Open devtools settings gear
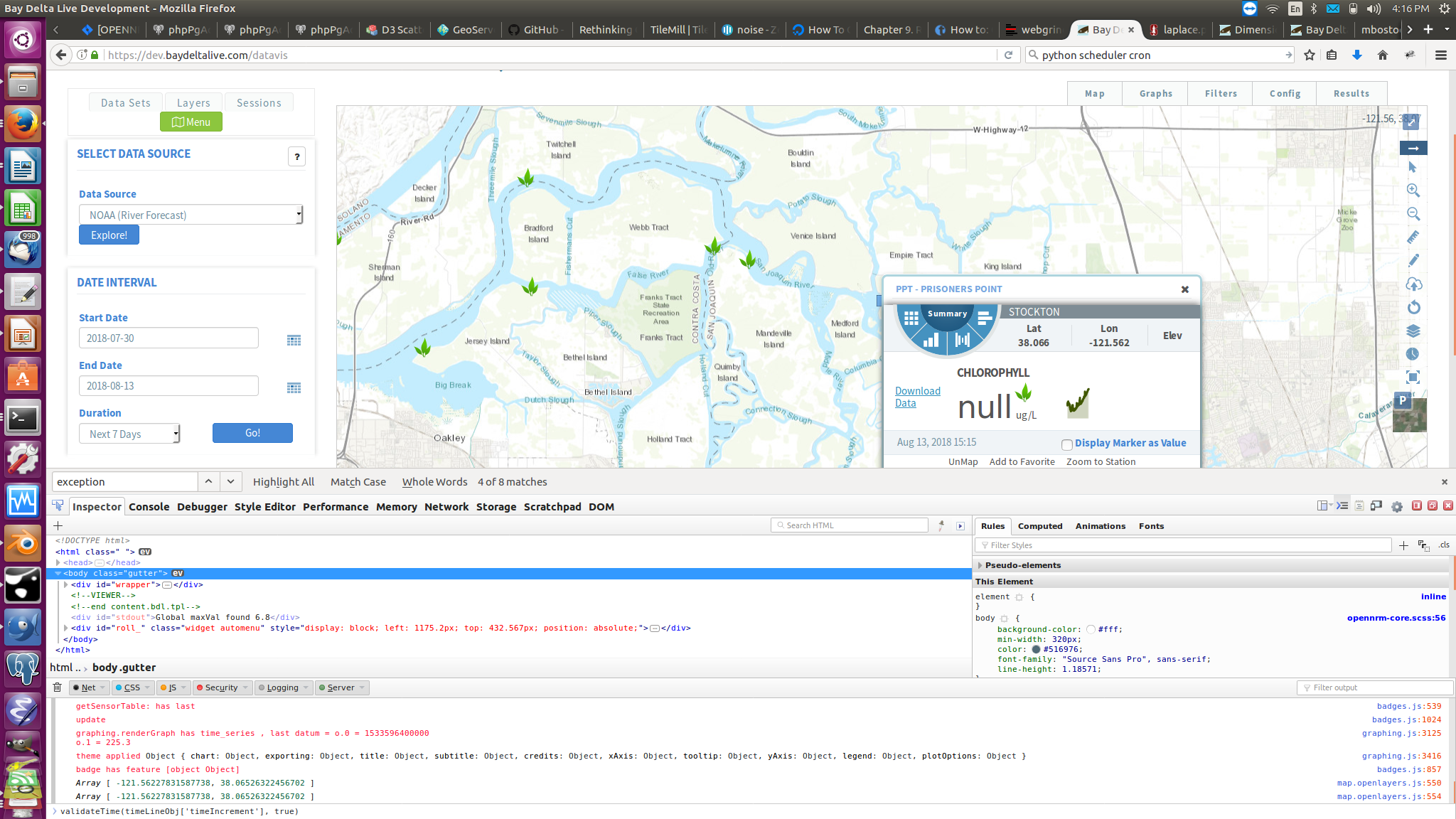The width and height of the screenshot is (1456, 819). coord(1397,506)
